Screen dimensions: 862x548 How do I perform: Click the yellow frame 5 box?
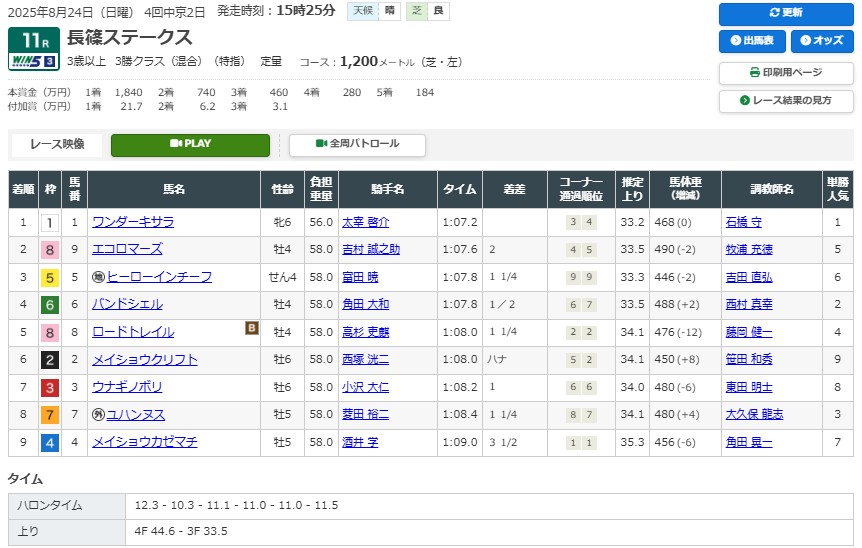pyautogui.click(x=49, y=277)
